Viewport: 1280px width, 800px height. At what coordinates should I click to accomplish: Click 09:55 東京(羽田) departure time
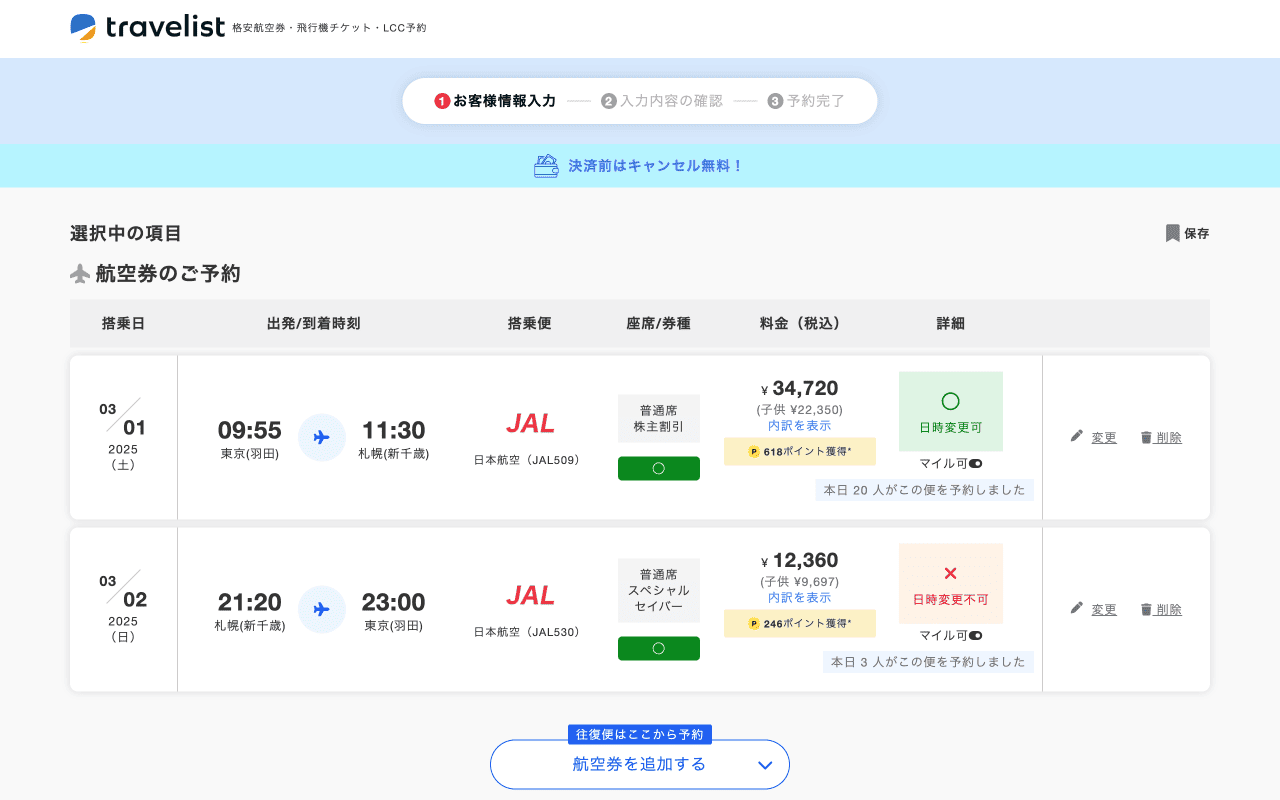pos(250,439)
